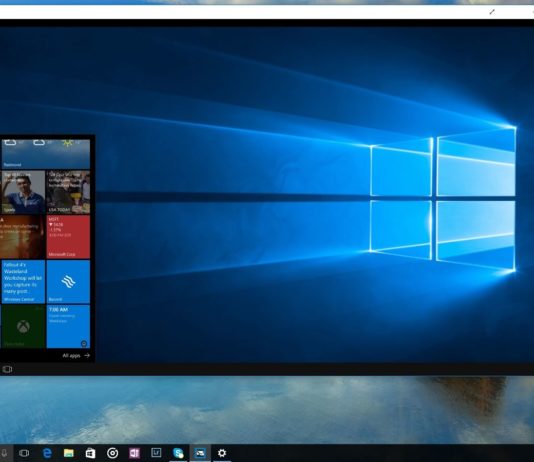Open the 7:00 AM alarm tile
The width and height of the screenshot is (534, 462).
click(x=68, y=326)
